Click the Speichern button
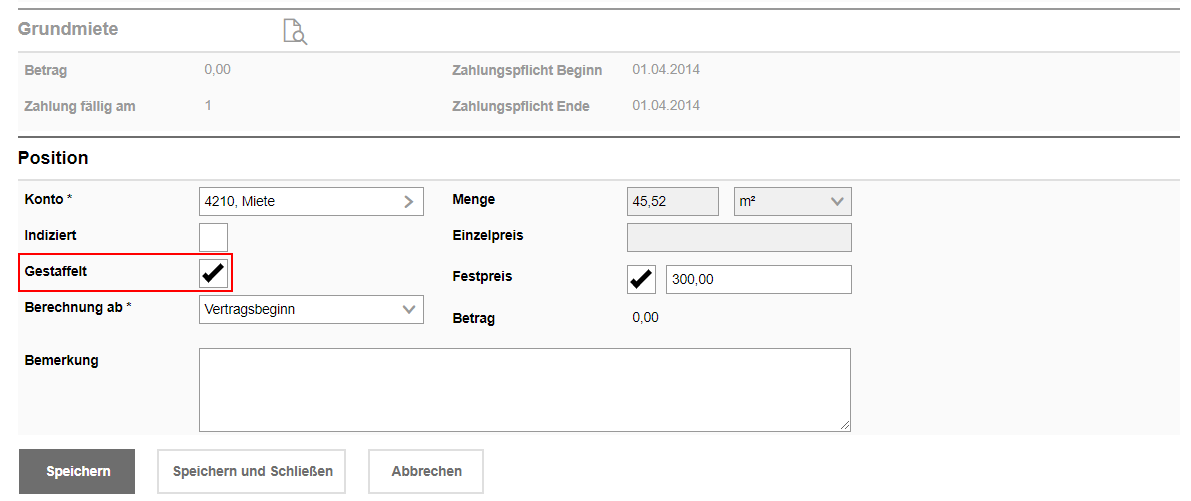Viewport: 1191px width, 501px height. (77, 471)
